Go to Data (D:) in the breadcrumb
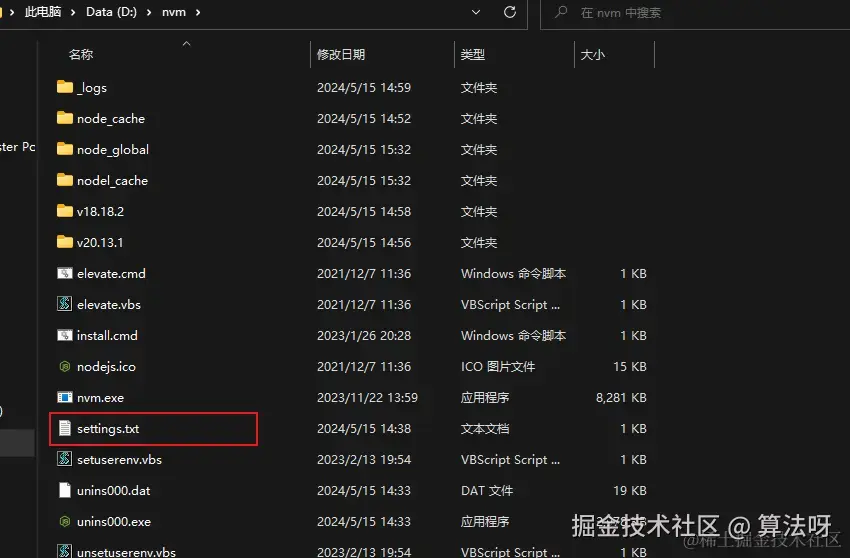This screenshot has width=850, height=558. click(x=111, y=12)
